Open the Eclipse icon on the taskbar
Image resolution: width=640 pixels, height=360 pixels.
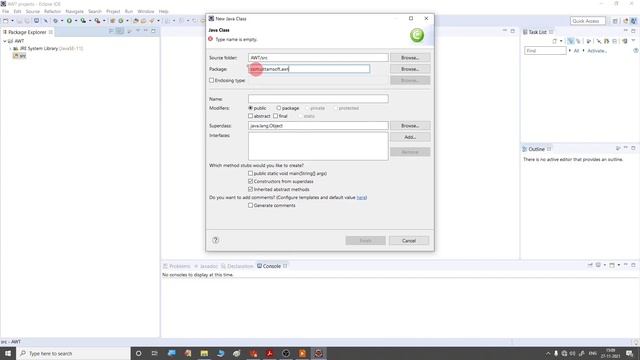318,353
